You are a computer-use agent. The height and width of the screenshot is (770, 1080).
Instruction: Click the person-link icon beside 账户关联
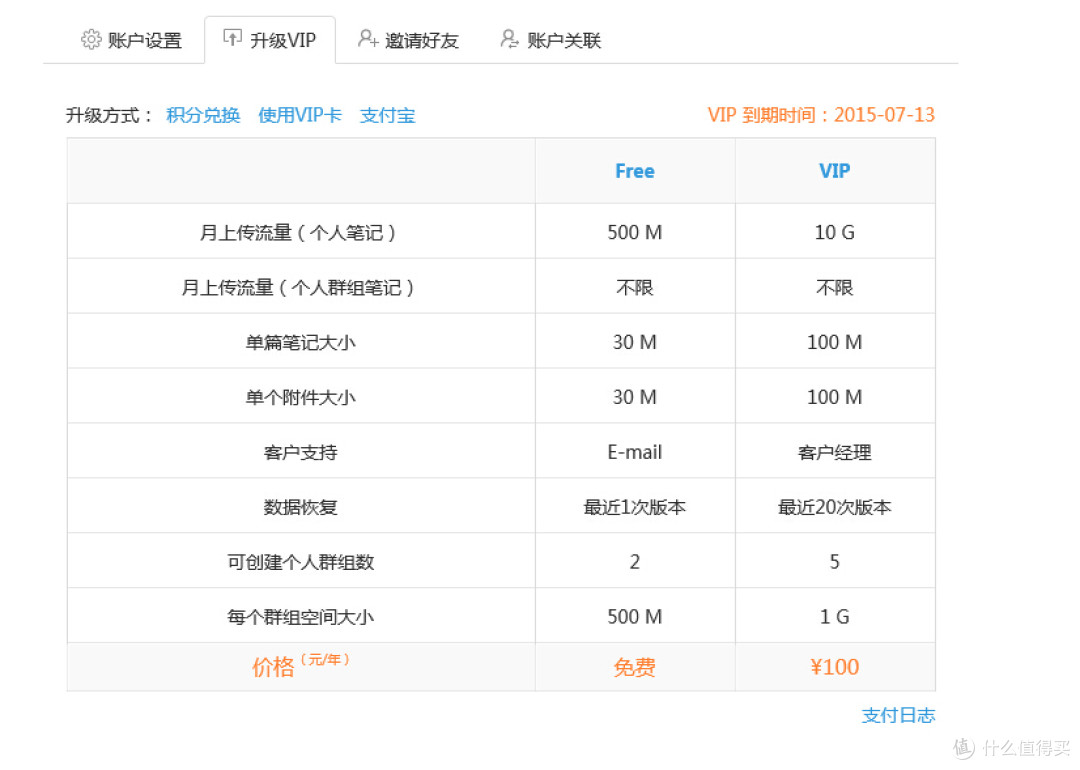[509, 39]
